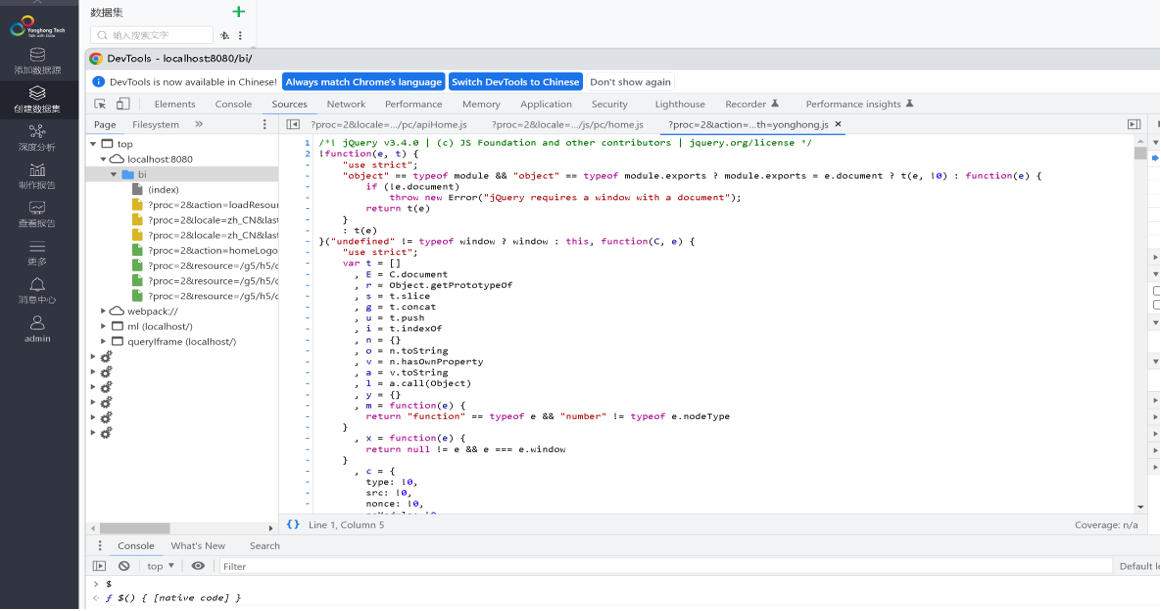Clear the console with the block icon
1161x611 pixels.
coord(124,566)
